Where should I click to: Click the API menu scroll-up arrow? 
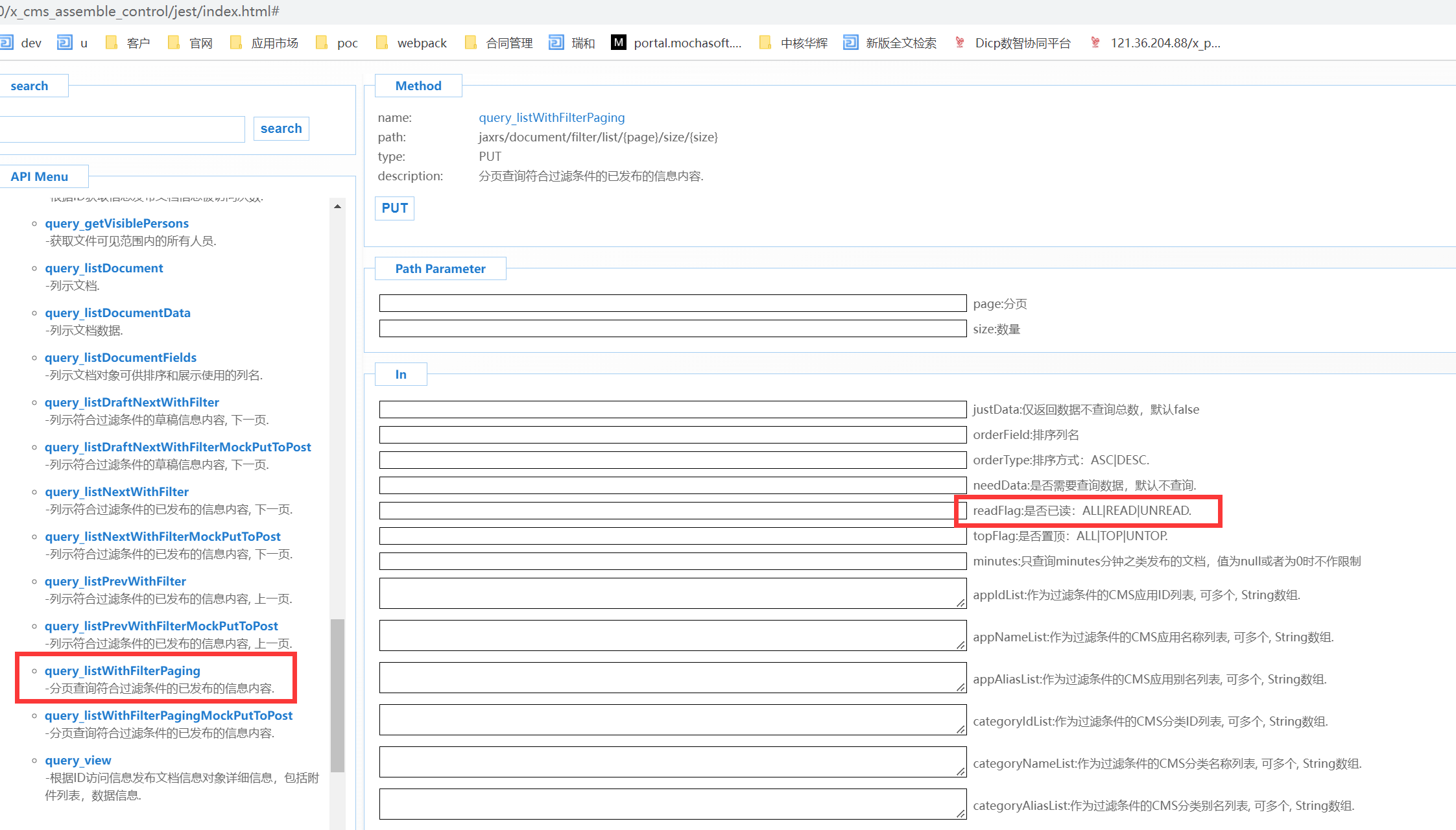click(337, 206)
